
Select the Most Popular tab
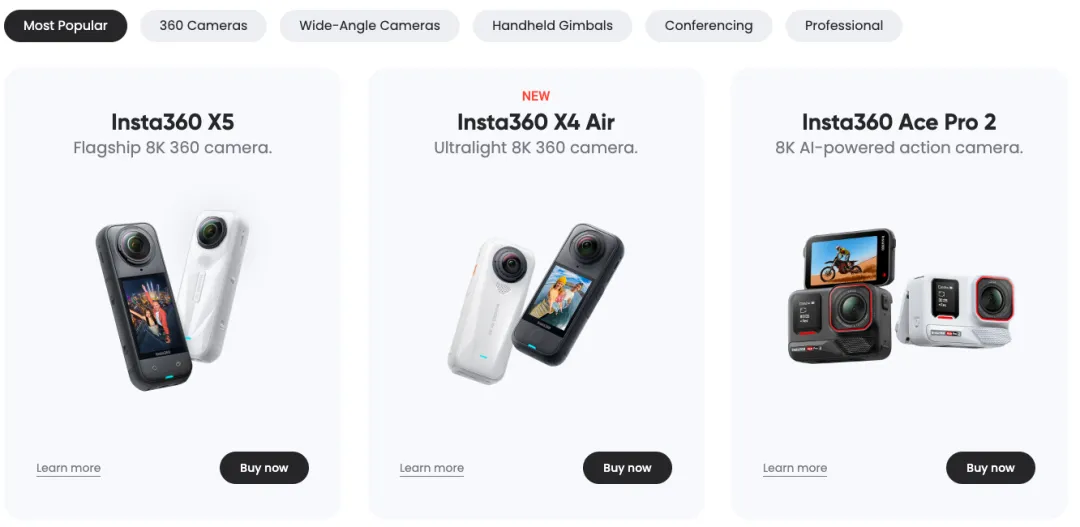pyautogui.click(x=65, y=25)
